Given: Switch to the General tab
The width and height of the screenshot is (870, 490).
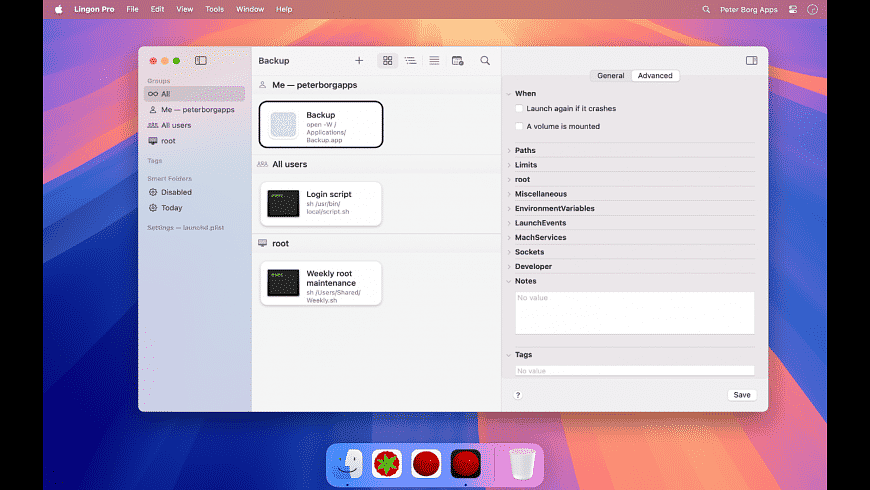Looking at the screenshot, I should pos(610,76).
